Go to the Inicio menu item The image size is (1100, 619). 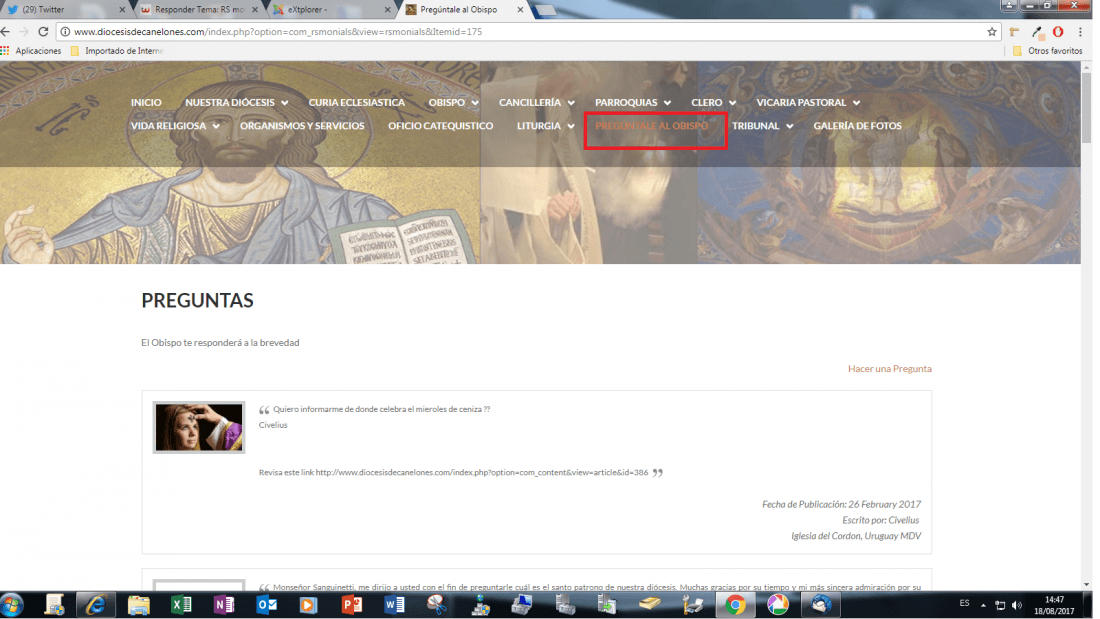146,102
